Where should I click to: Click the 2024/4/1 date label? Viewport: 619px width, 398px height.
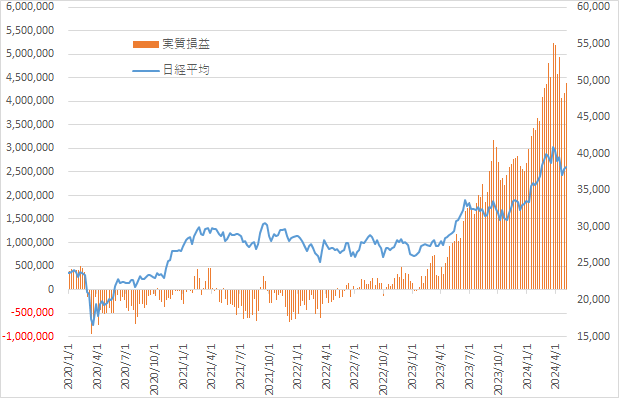[555, 366]
